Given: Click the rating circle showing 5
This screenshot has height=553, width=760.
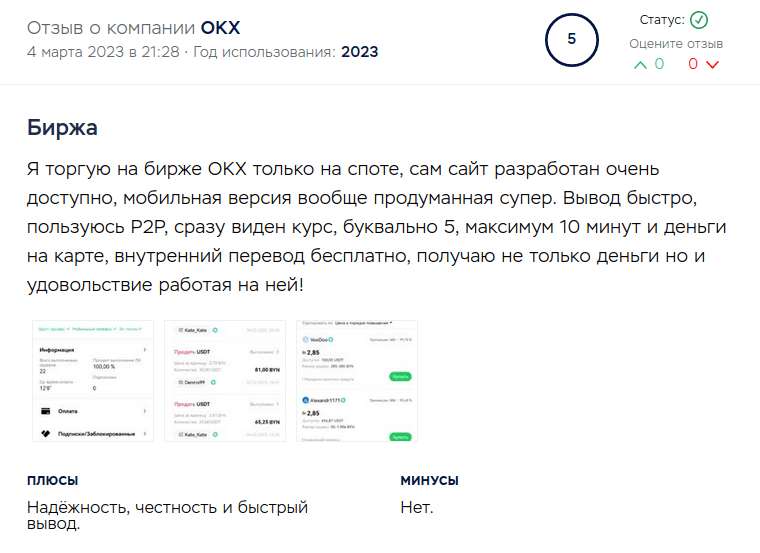Looking at the screenshot, I should 571,40.
